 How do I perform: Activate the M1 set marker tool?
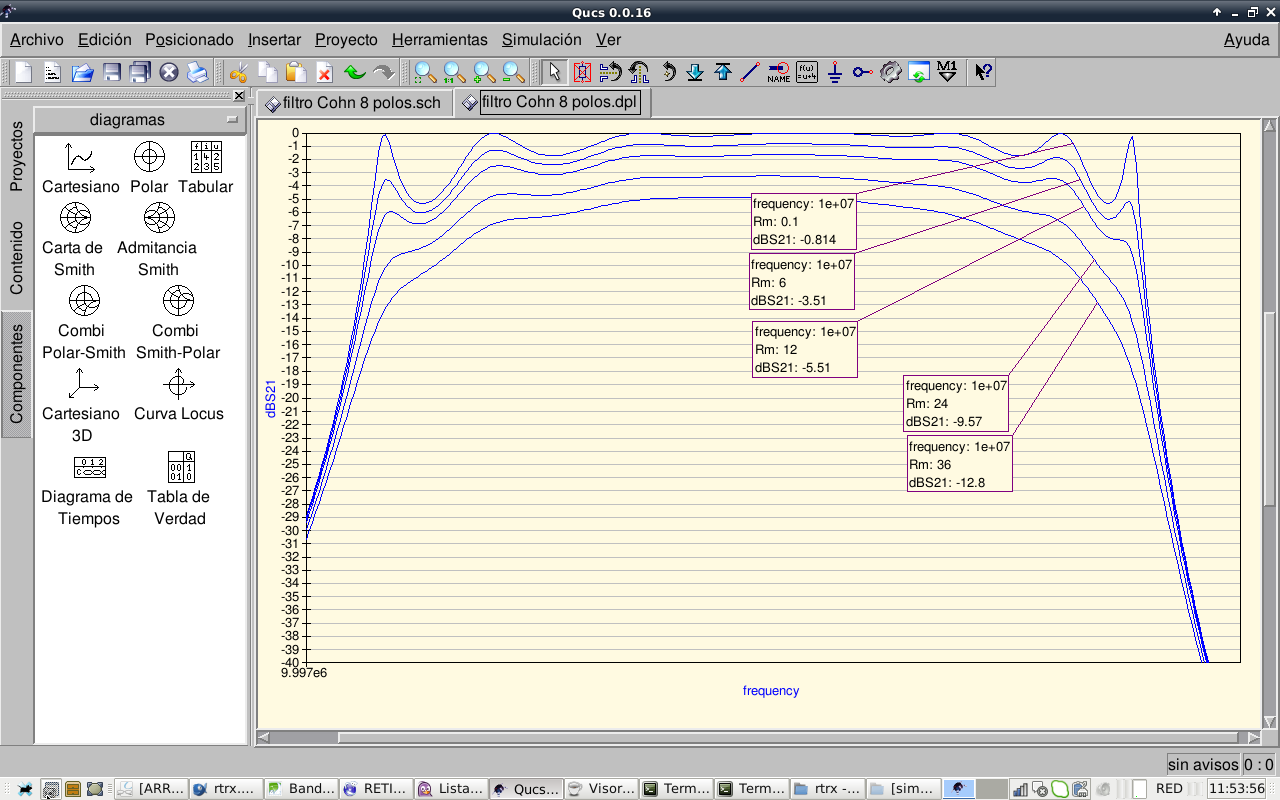tap(948, 72)
